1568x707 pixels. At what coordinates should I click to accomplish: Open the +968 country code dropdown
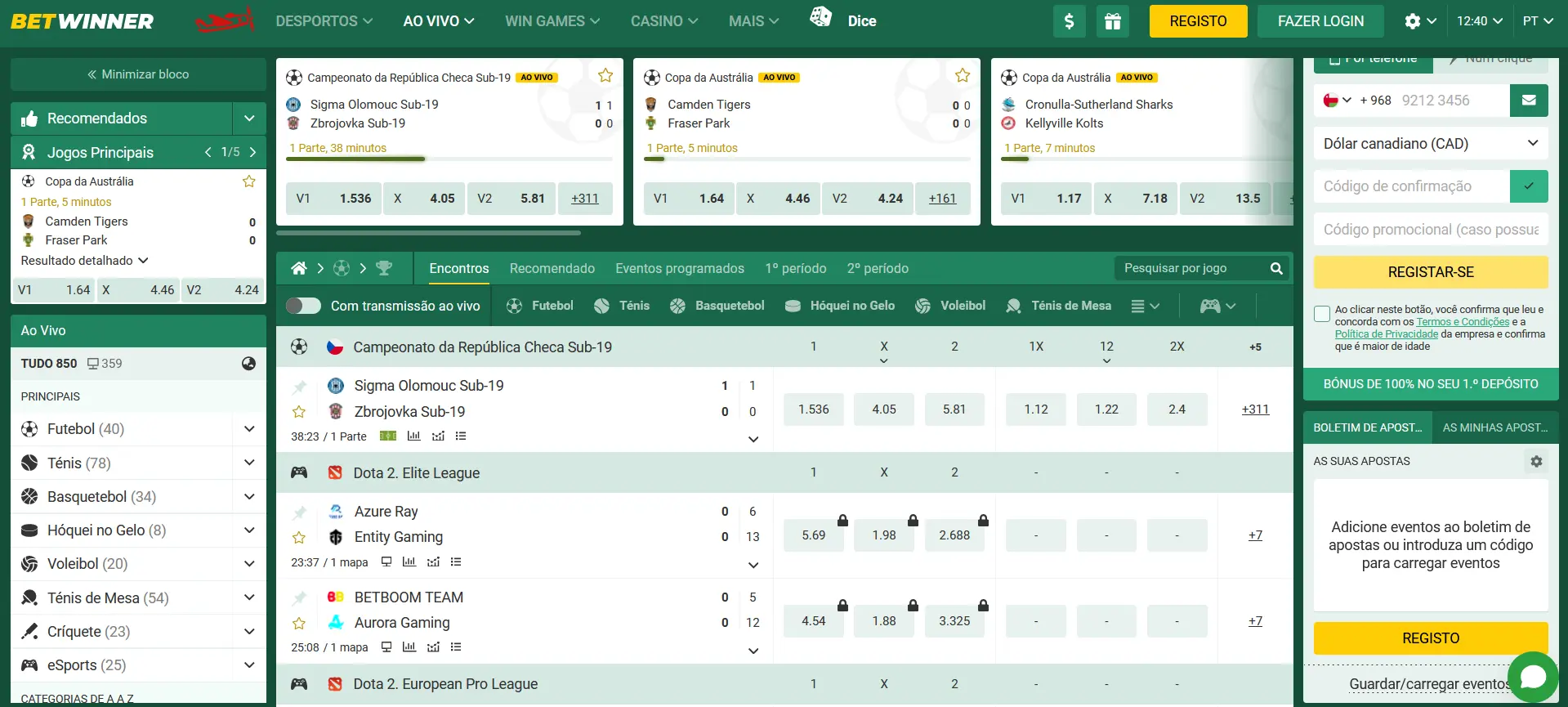[1337, 101]
